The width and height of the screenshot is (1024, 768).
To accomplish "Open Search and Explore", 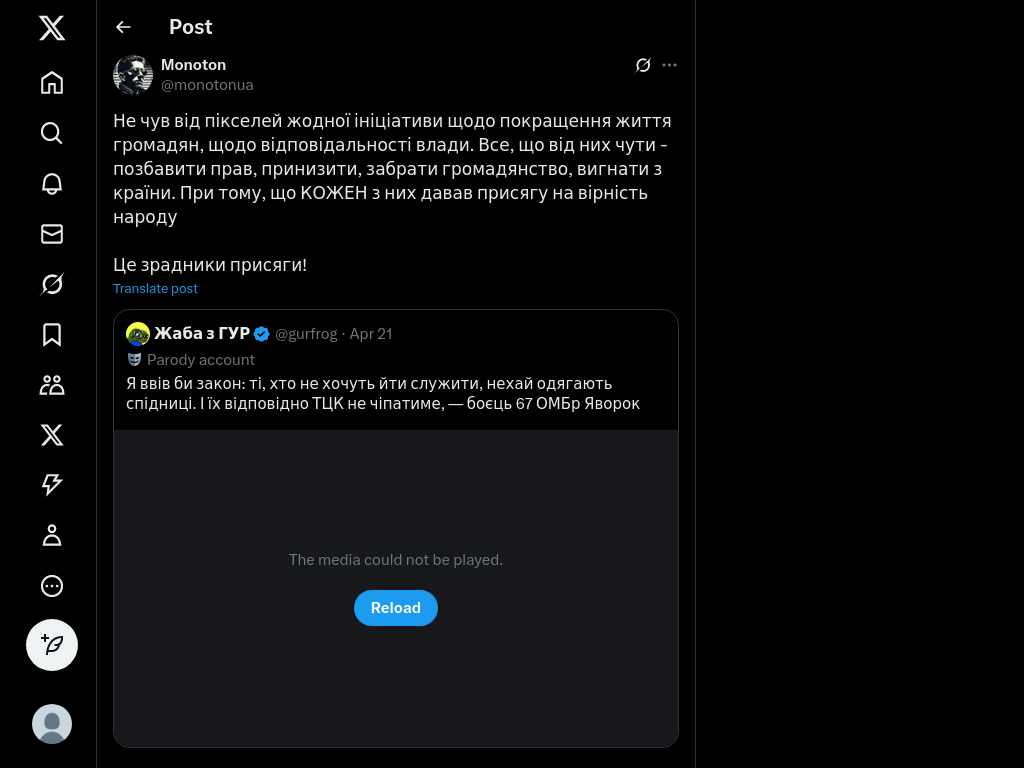I will tap(52, 133).
